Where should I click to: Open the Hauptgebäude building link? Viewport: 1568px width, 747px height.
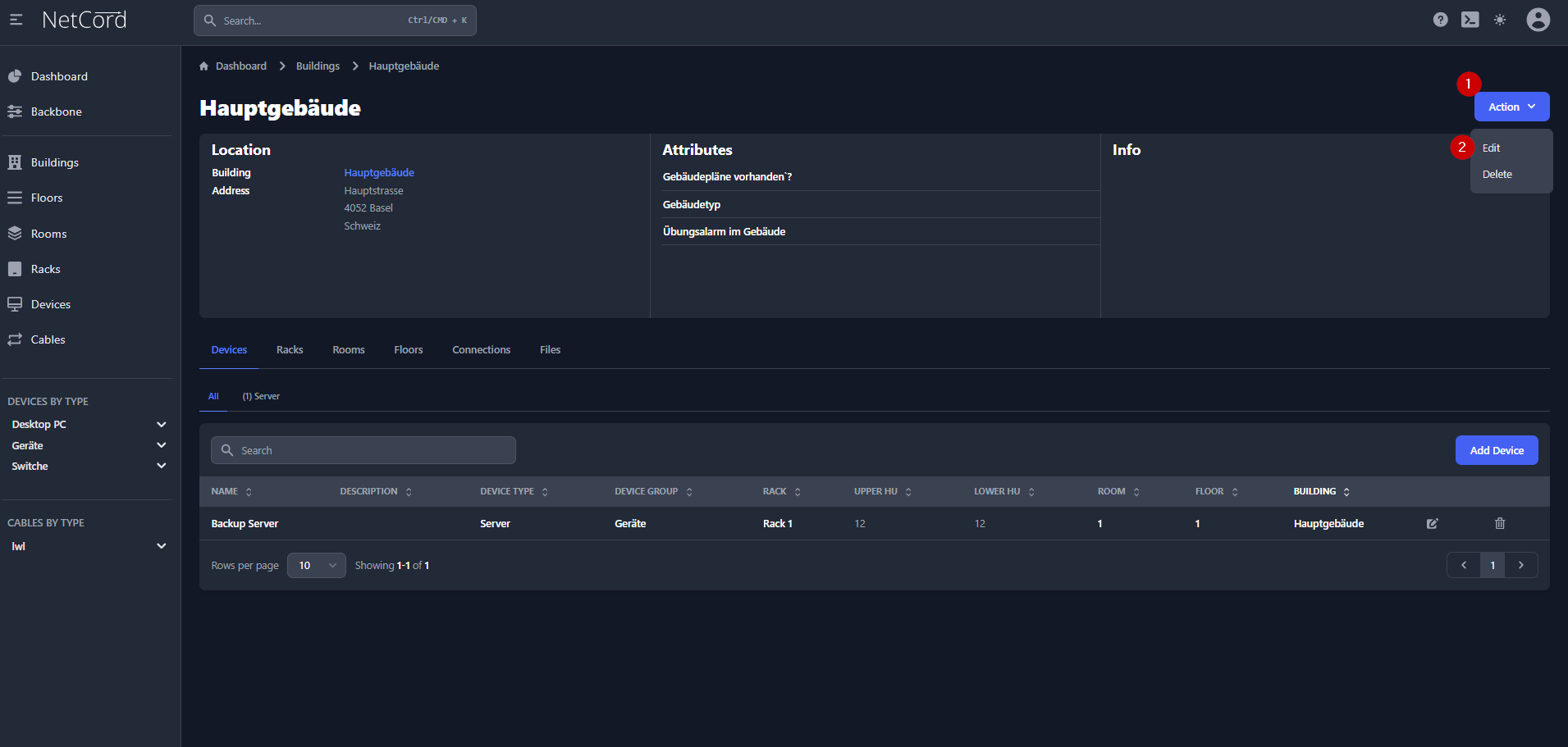[x=379, y=173]
